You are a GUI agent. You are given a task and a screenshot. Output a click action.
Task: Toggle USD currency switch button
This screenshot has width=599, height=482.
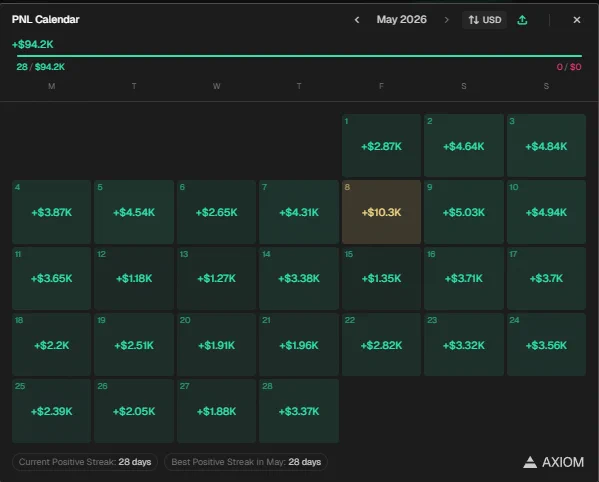pos(484,20)
